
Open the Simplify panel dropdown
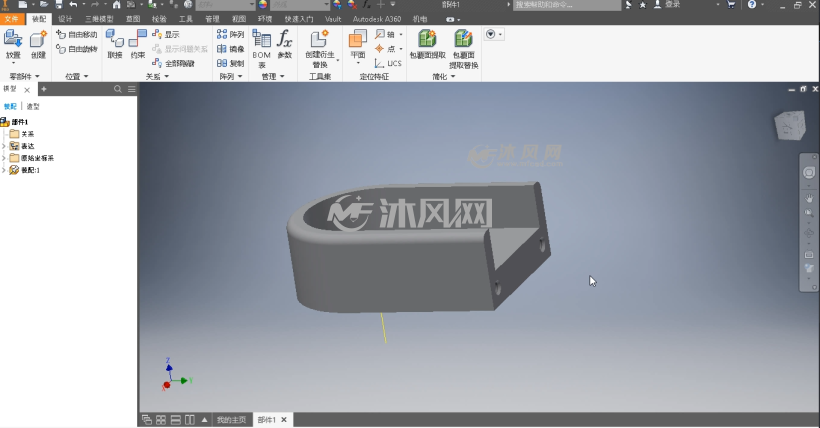(453, 76)
